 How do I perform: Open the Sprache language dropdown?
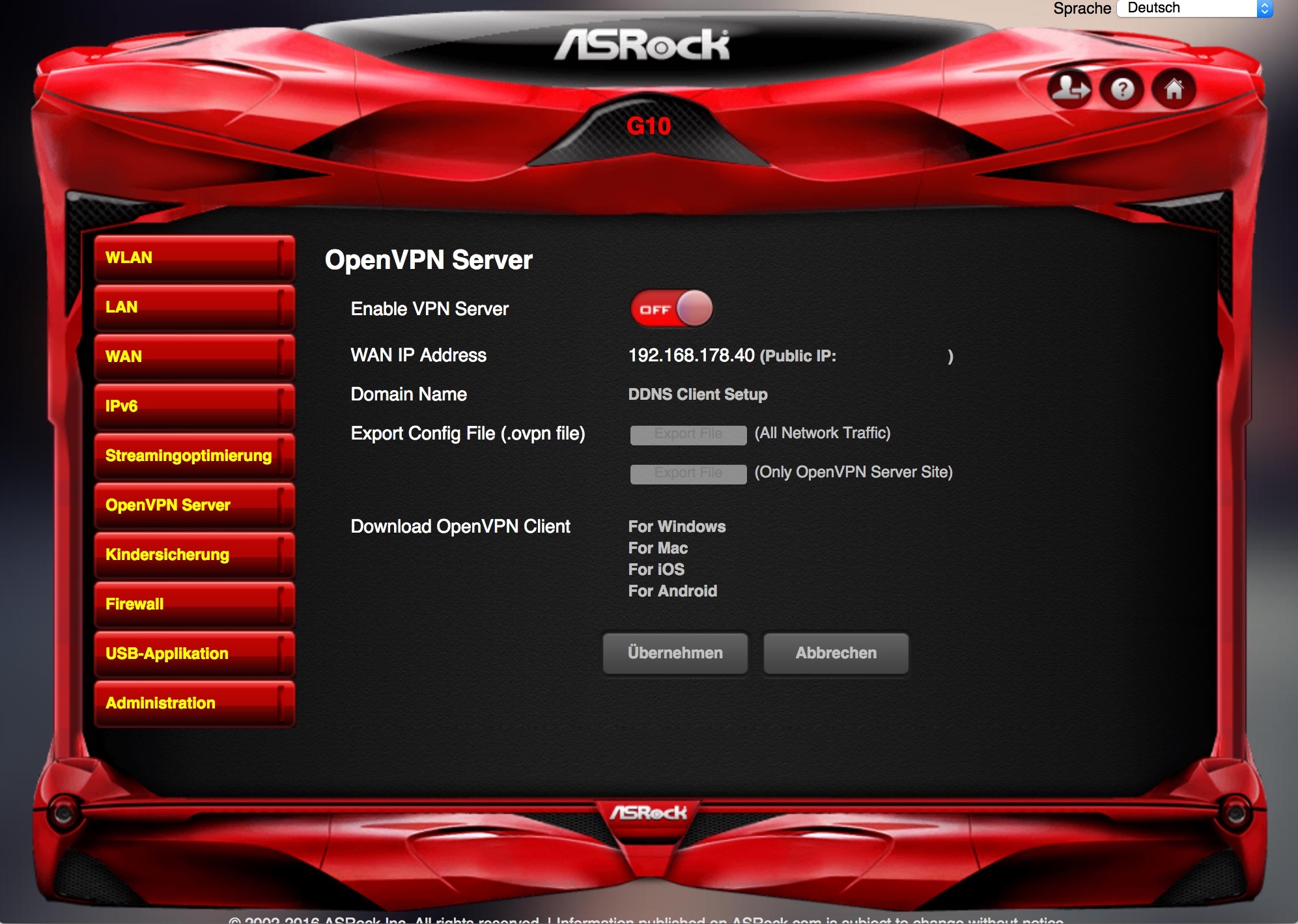[x=1195, y=8]
